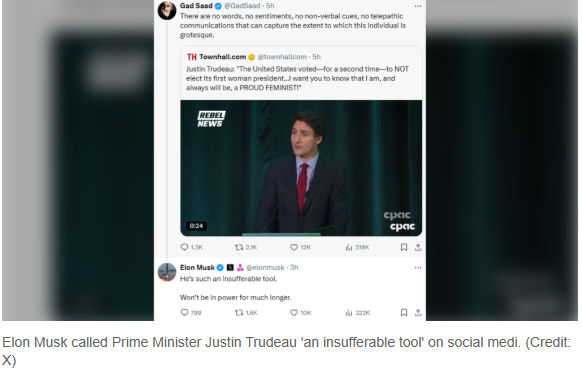Bookmark Gad Saad's post
The height and width of the screenshot is (370, 582).
click(x=404, y=247)
